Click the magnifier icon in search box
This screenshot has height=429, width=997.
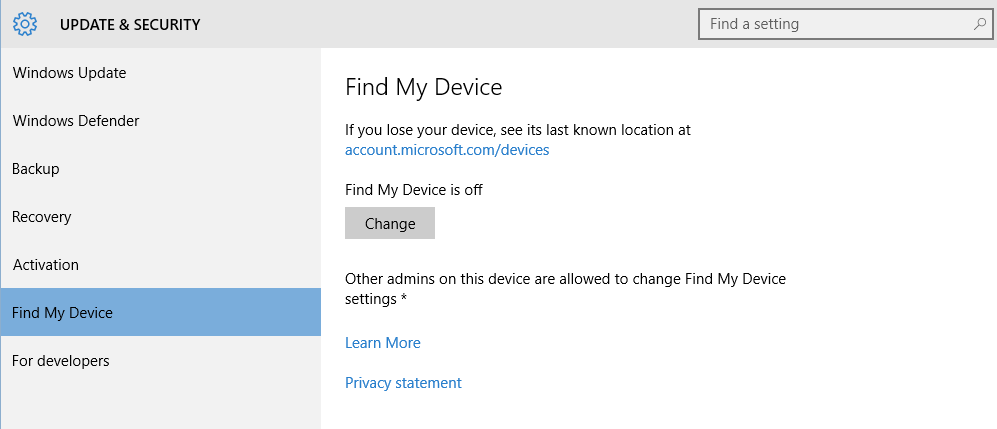[979, 23]
